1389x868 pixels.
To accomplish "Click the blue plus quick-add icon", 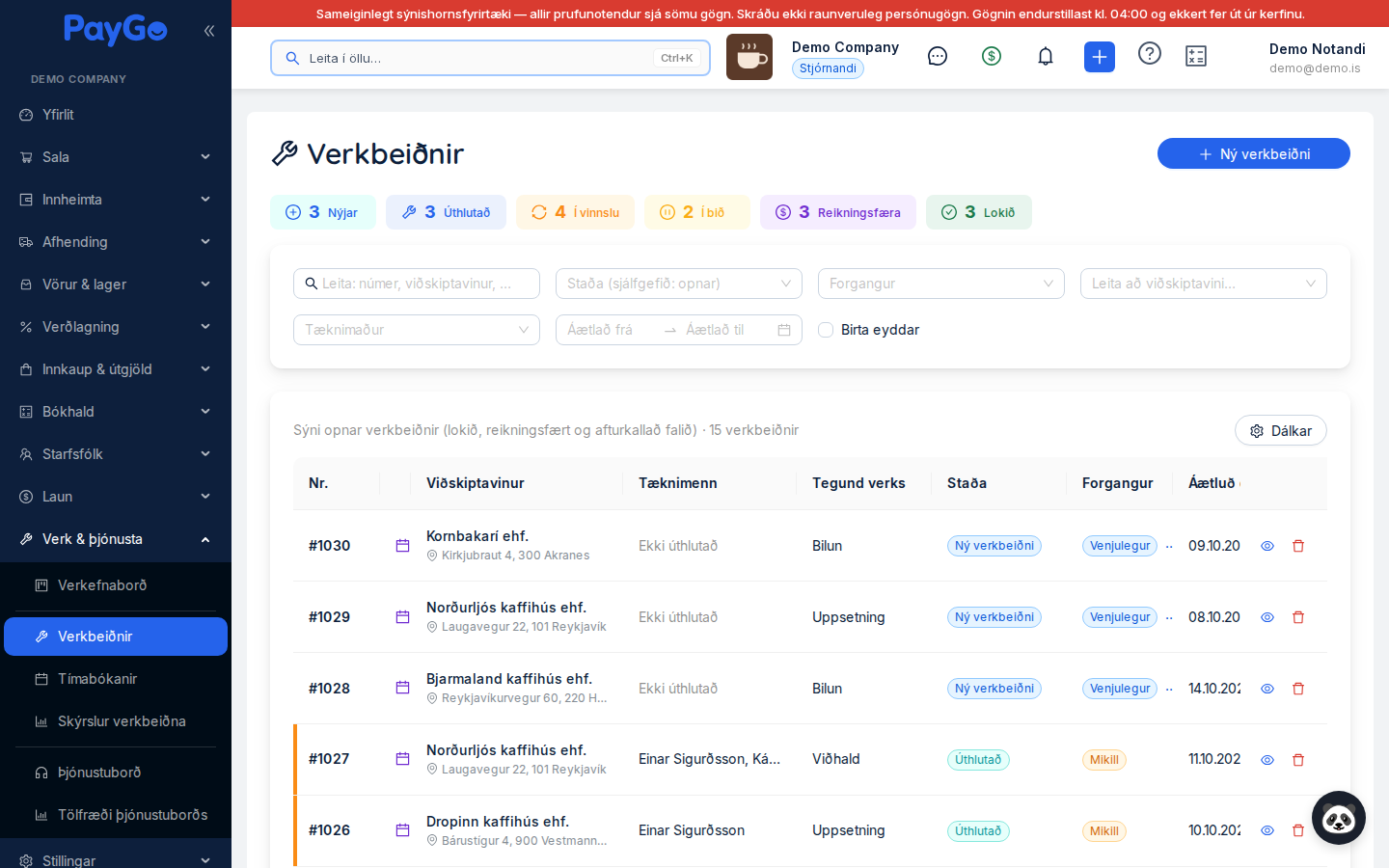I will tap(1100, 57).
